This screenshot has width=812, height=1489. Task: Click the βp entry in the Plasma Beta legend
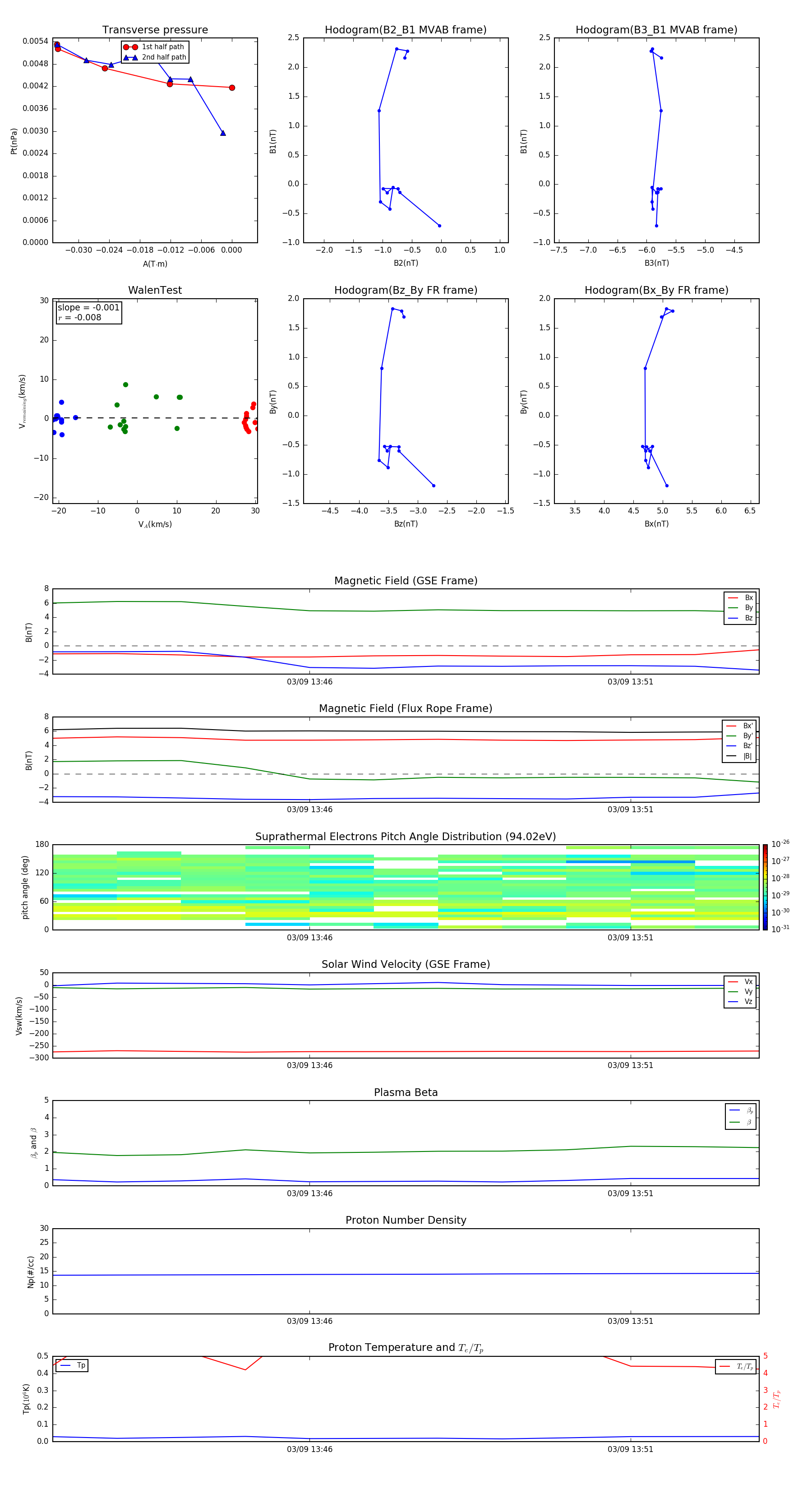[741, 1110]
